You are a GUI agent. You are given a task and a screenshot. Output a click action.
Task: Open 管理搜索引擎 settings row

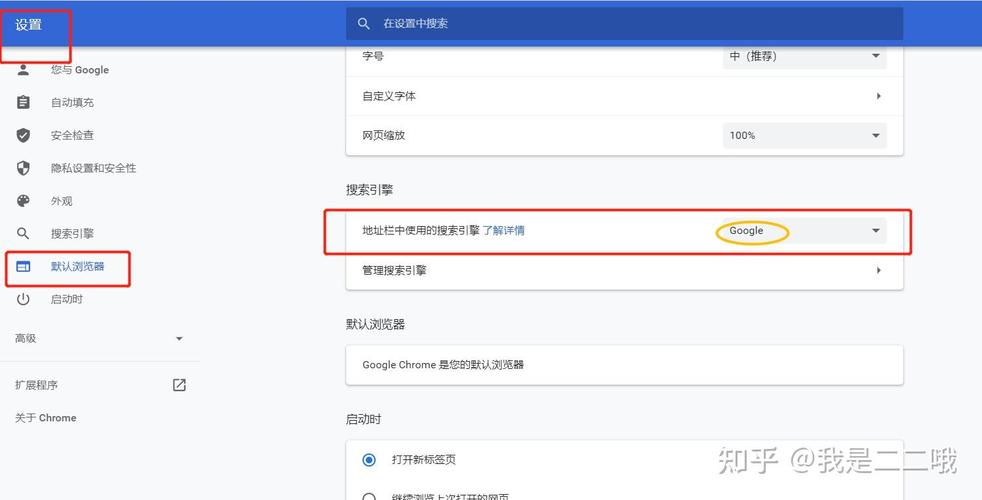click(624, 270)
